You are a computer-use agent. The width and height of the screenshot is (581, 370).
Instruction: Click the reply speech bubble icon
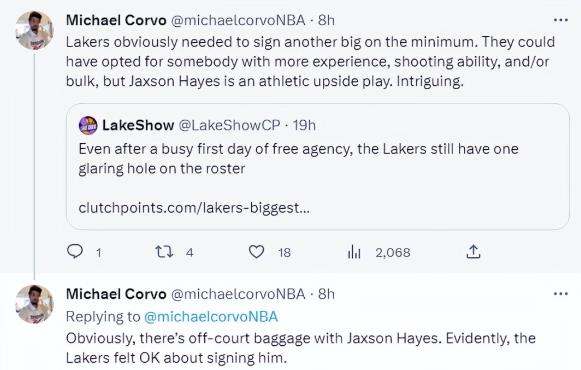(75, 251)
